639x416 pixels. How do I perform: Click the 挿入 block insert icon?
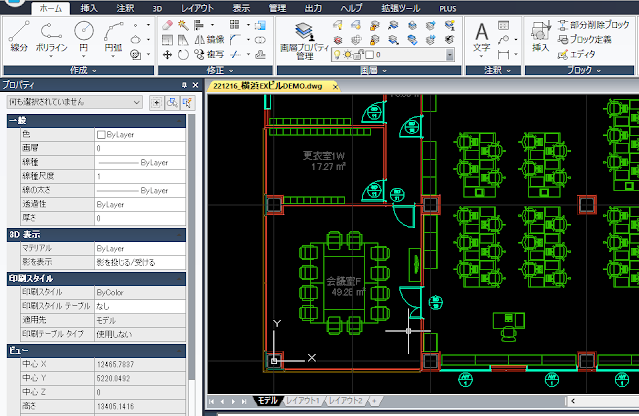click(540, 37)
